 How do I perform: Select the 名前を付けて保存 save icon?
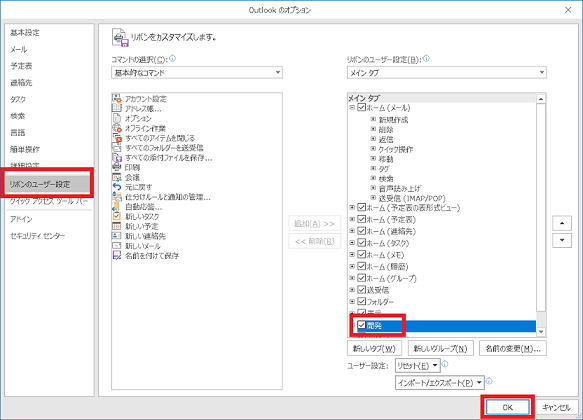tap(117, 255)
